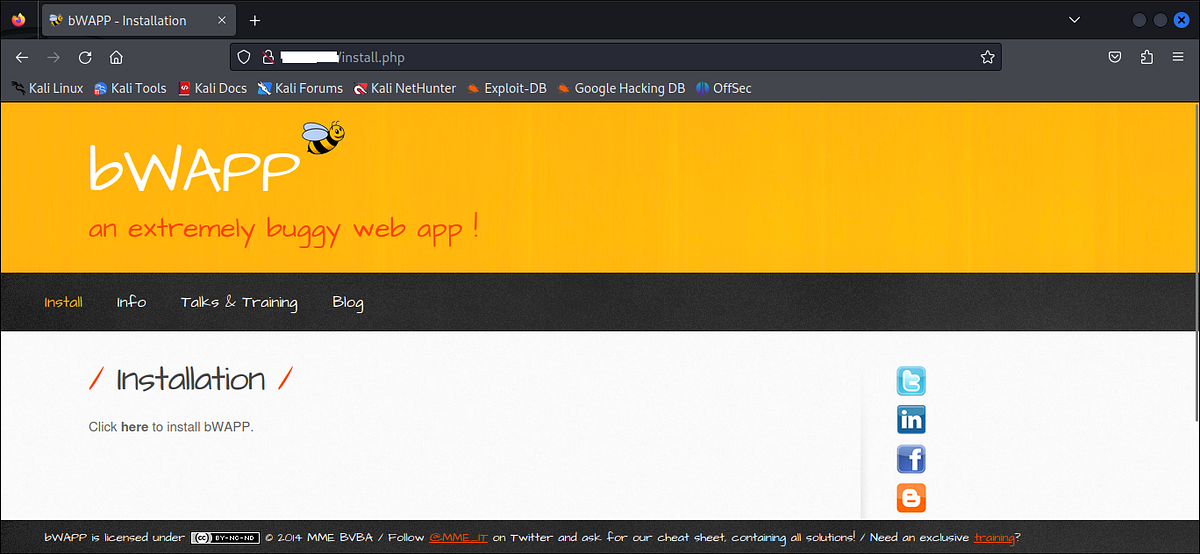Open the Kali NetHunter bookmark

(x=405, y=88)
